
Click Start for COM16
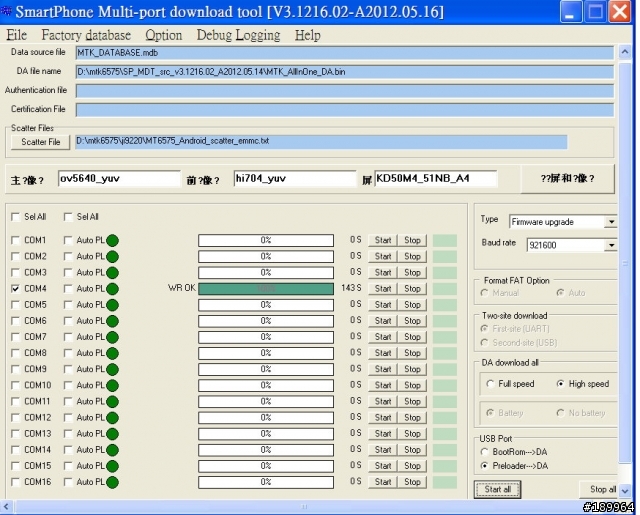tap(383, 482)
